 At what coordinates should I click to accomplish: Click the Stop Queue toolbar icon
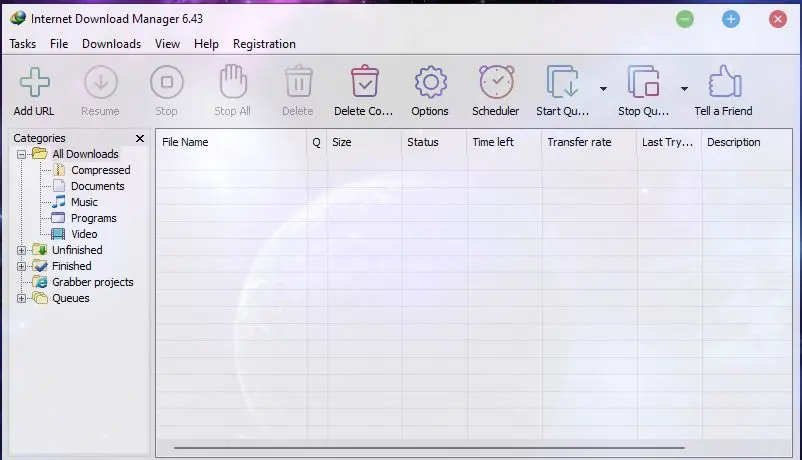coord(643,81)
